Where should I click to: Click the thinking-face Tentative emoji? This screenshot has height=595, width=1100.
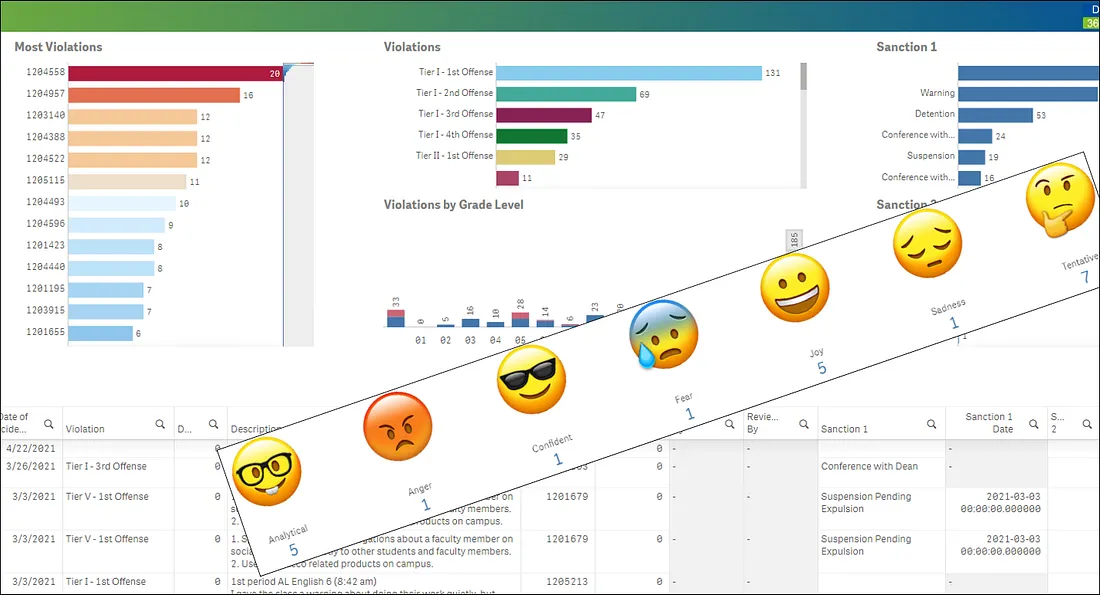(1054, 199)
